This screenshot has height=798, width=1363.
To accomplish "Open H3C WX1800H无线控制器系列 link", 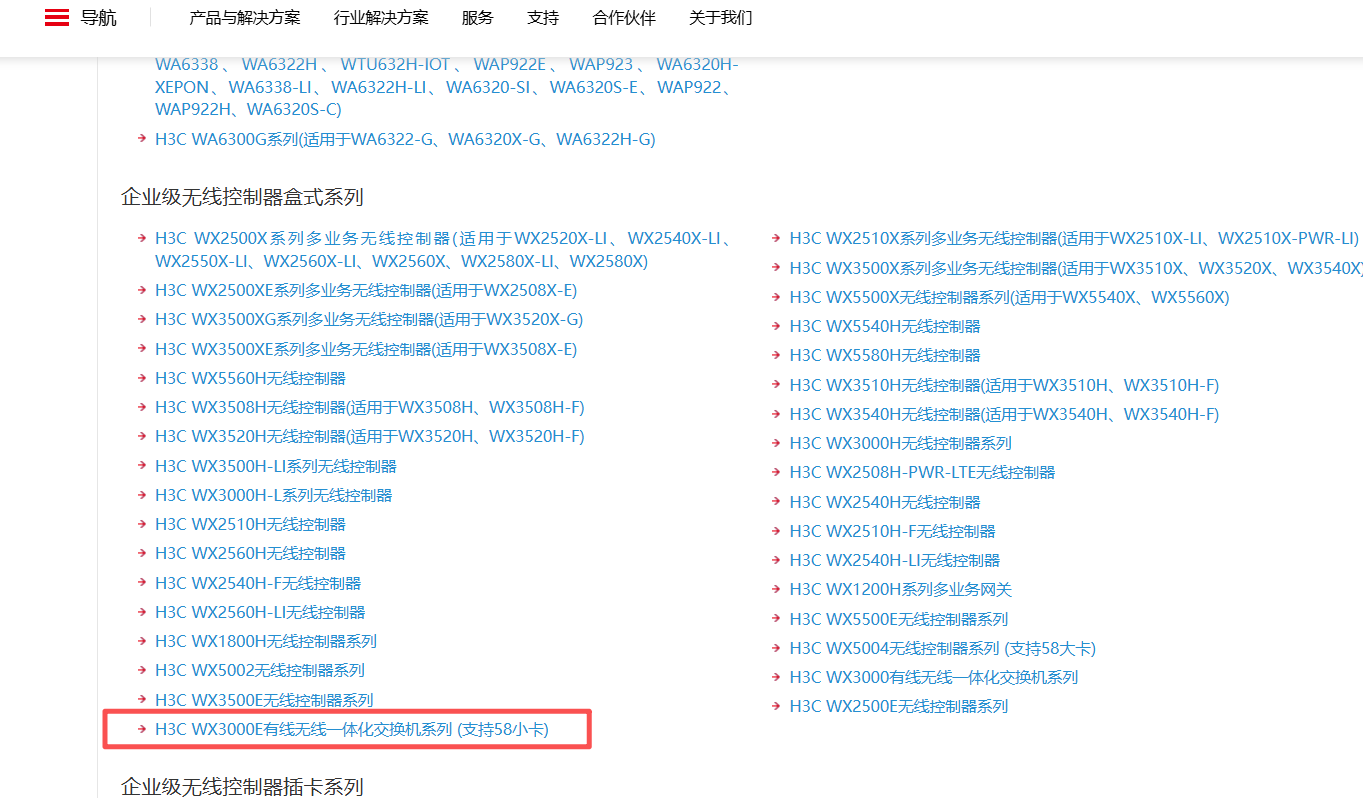I will click(265, 641).
